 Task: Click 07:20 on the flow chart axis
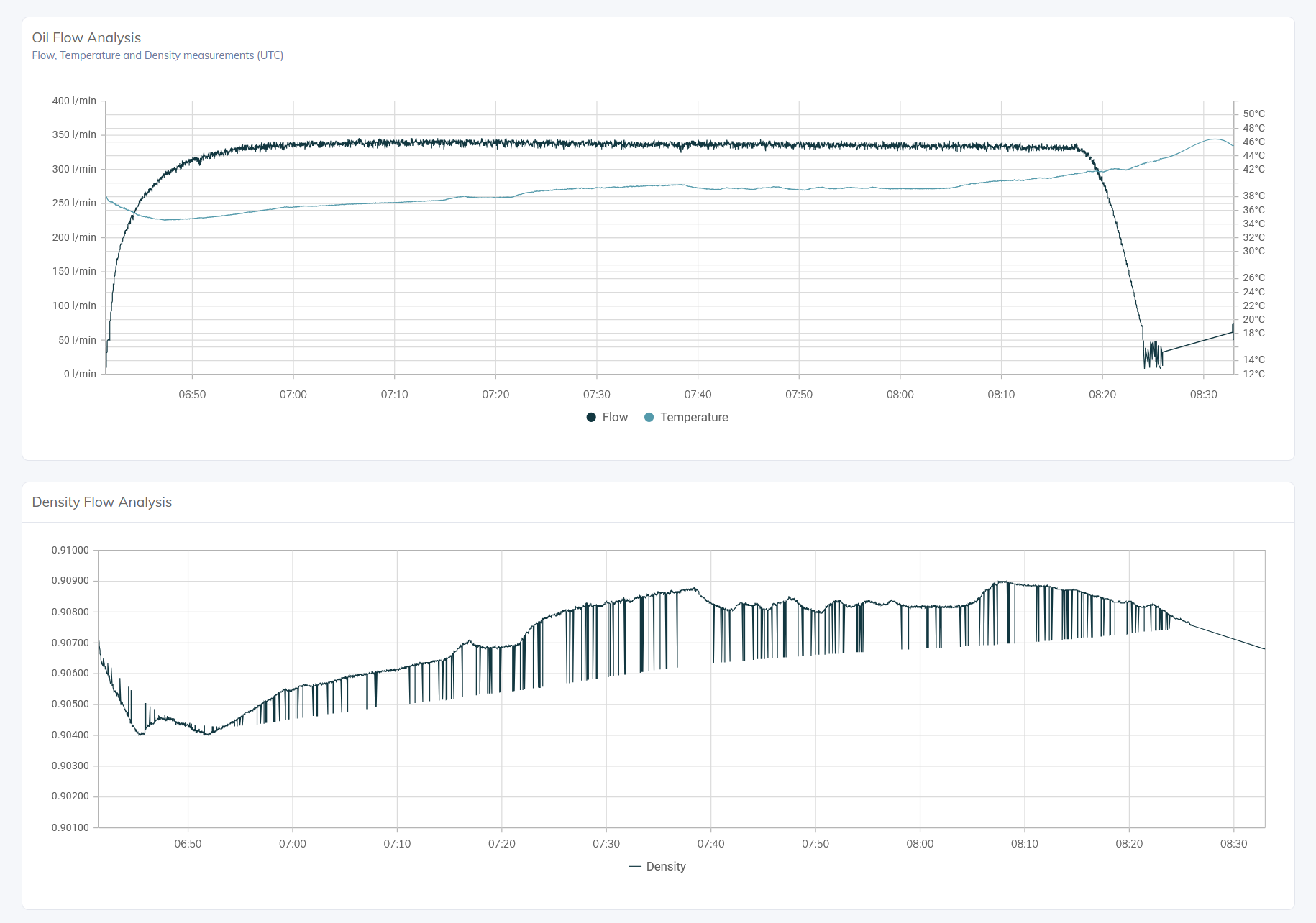[x=495, y=395]
